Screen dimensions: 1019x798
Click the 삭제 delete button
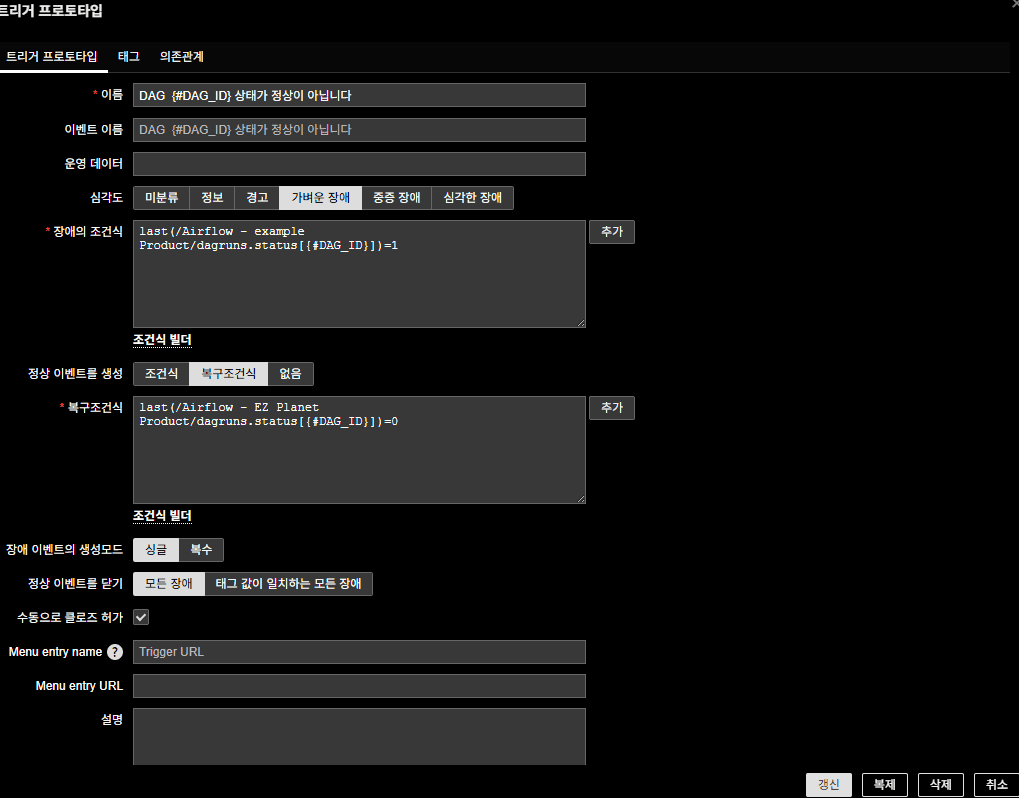click(940, 785)
